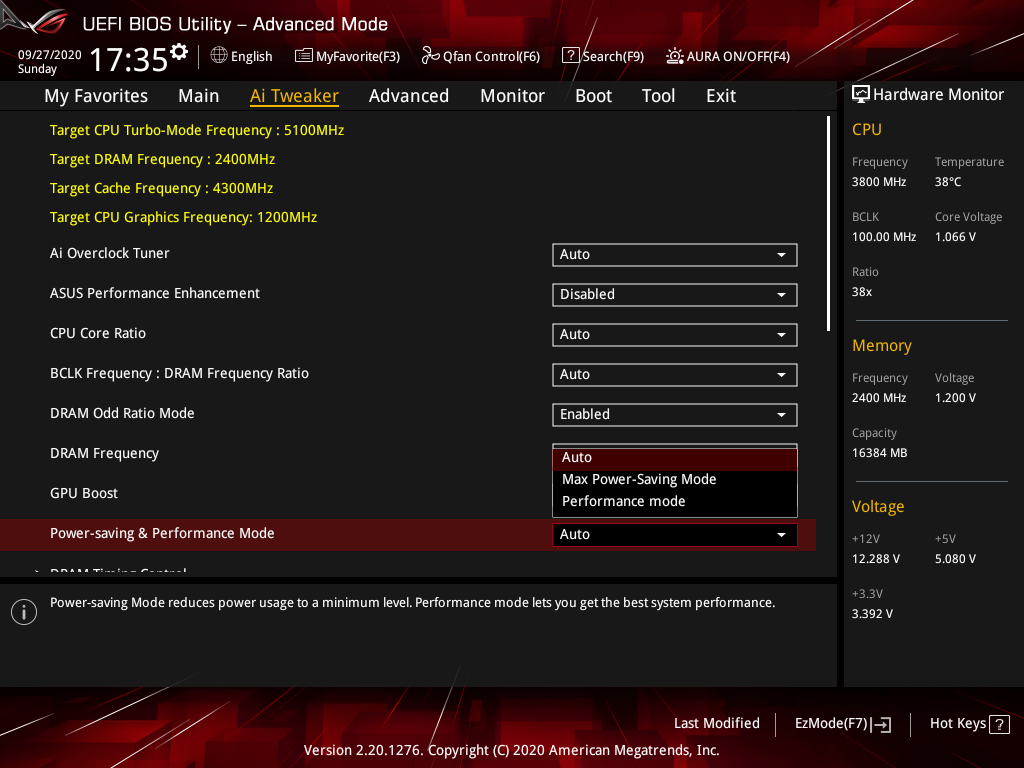
Task: Click Target Cache Frequency : 4300MHz text
Action: 161,188
